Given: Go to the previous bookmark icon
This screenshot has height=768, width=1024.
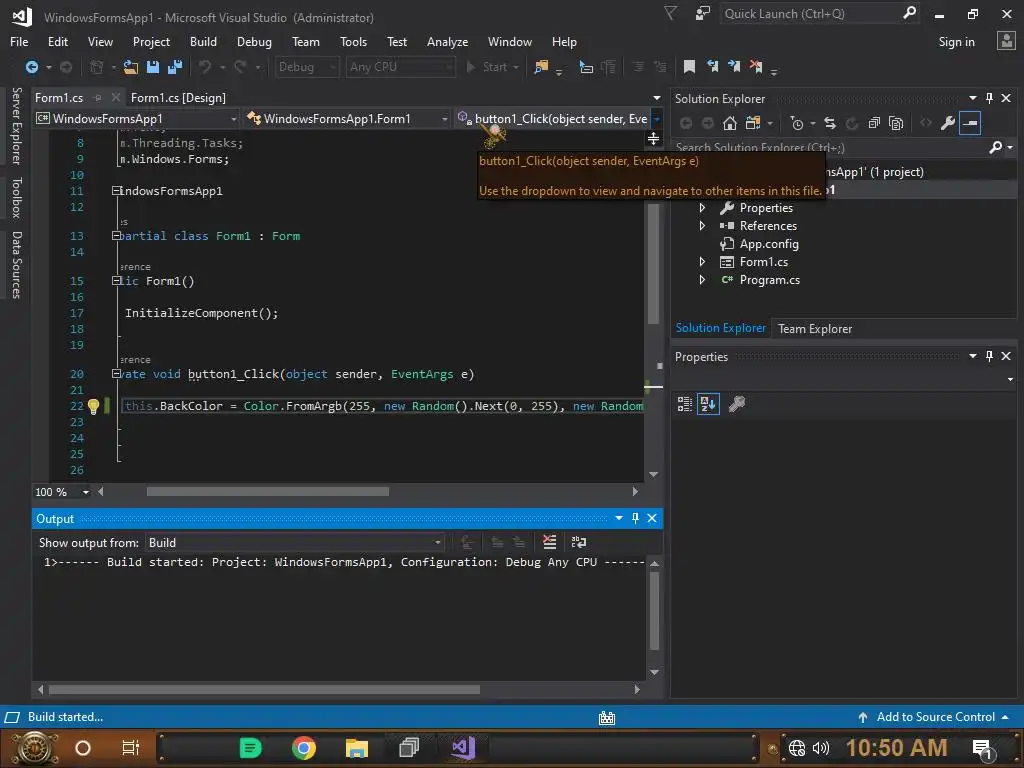Looking at the screenshot, I should (712, 67).
